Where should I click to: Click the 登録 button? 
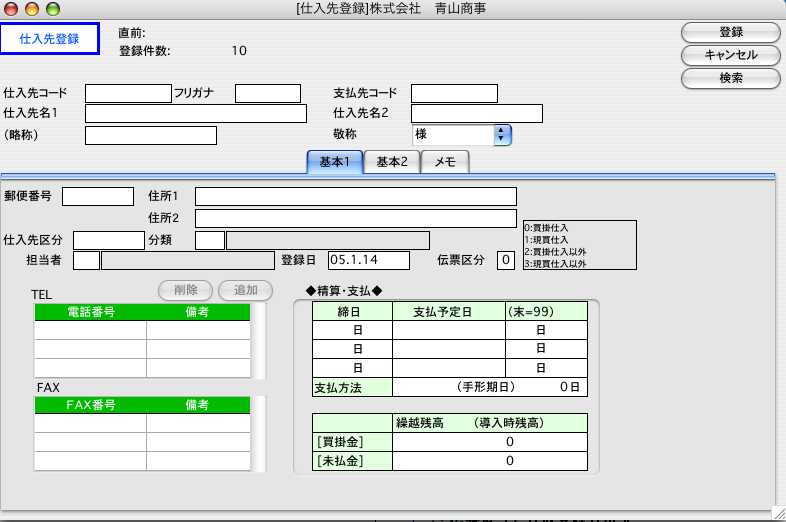coord(730,32)
